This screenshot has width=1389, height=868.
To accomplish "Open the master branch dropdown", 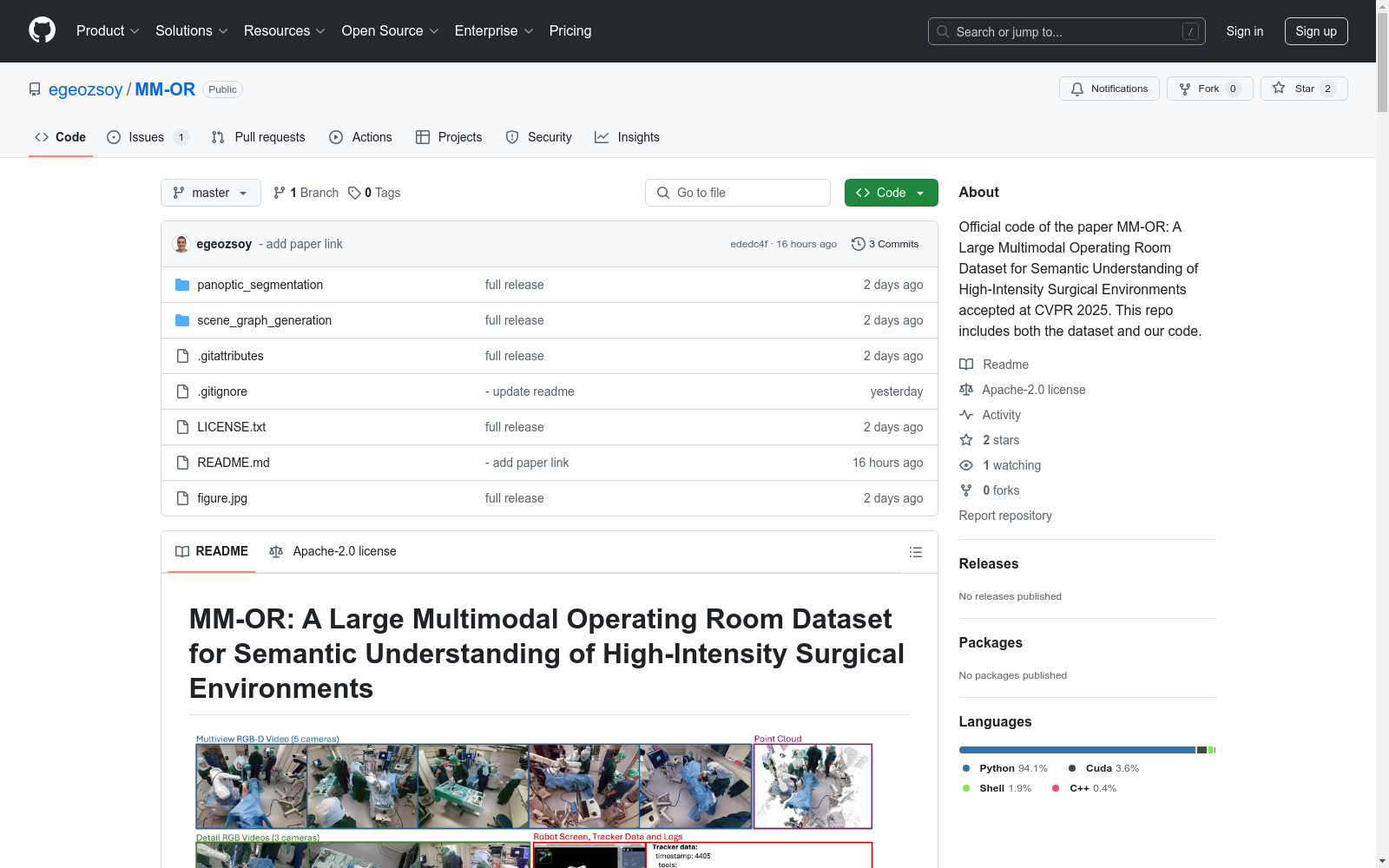I will pyautogui.click(x=211, y=193).
